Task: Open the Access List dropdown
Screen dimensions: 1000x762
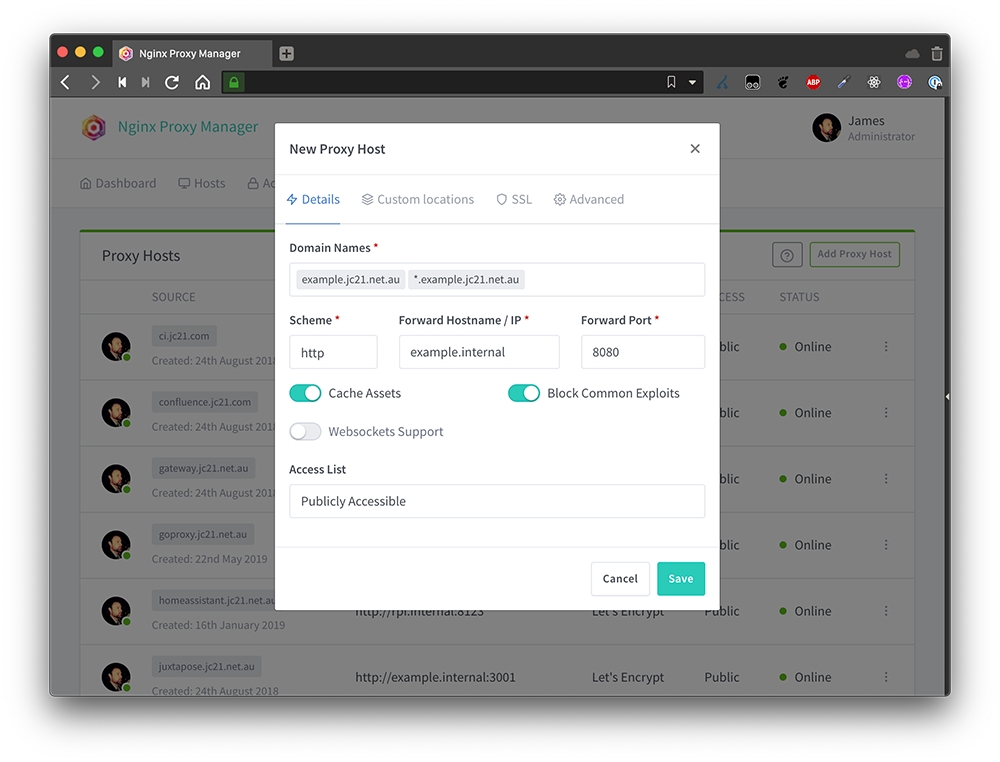Action: (x=497, y=501)
